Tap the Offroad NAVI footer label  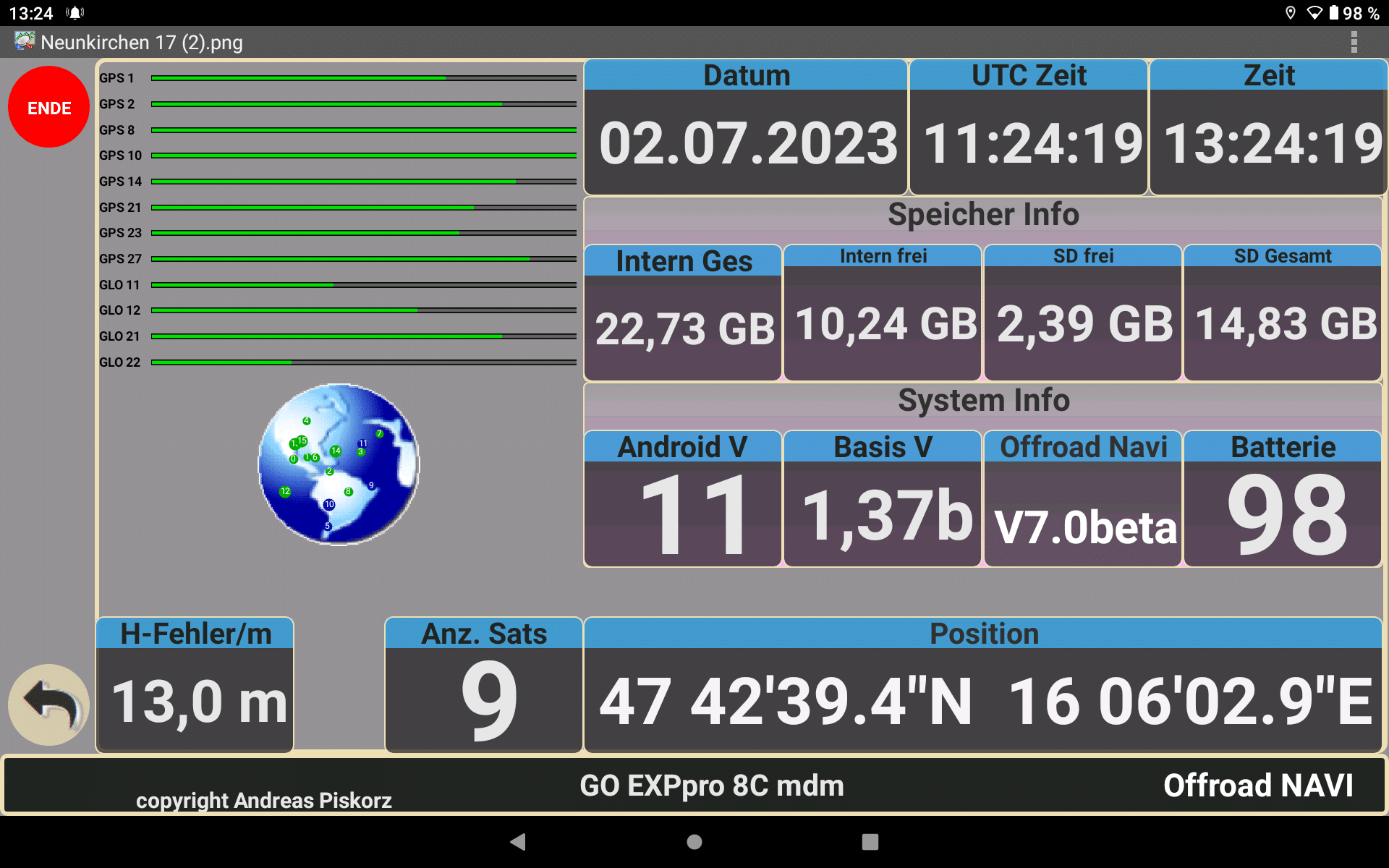(x=1257, y=786)
